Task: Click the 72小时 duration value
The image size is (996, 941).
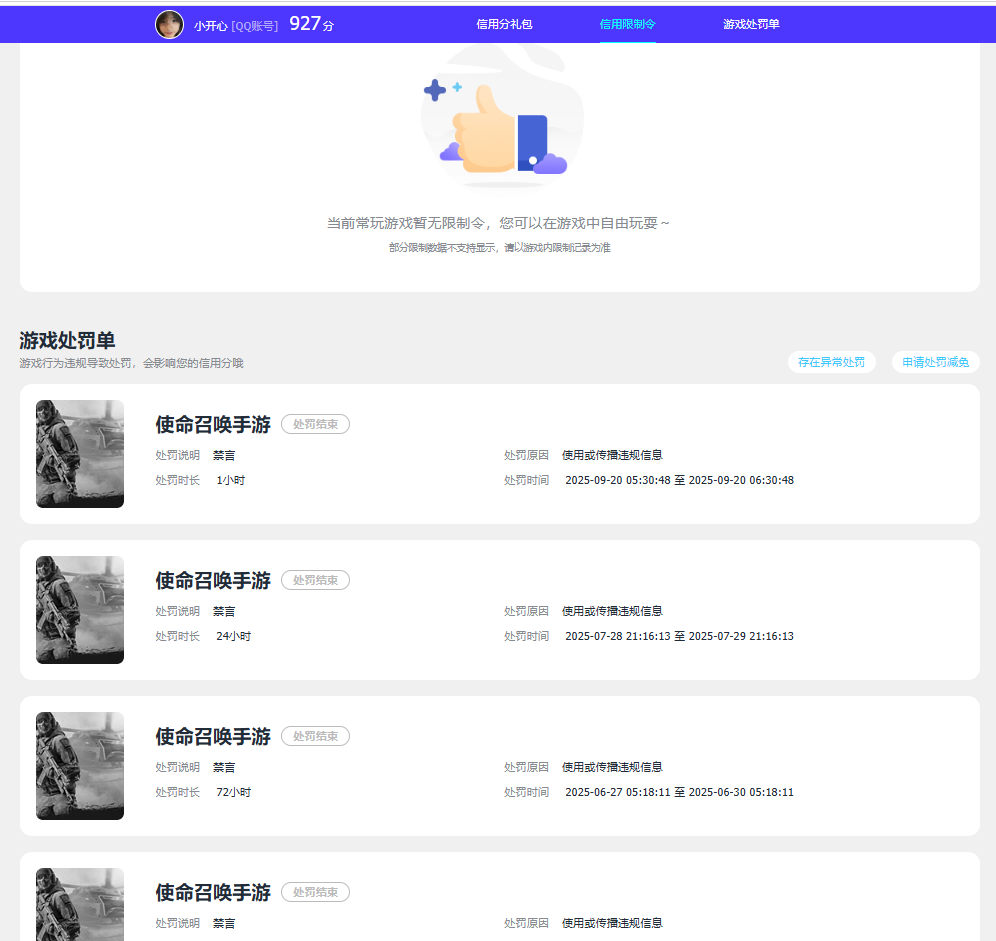Action: coord(234,792)
